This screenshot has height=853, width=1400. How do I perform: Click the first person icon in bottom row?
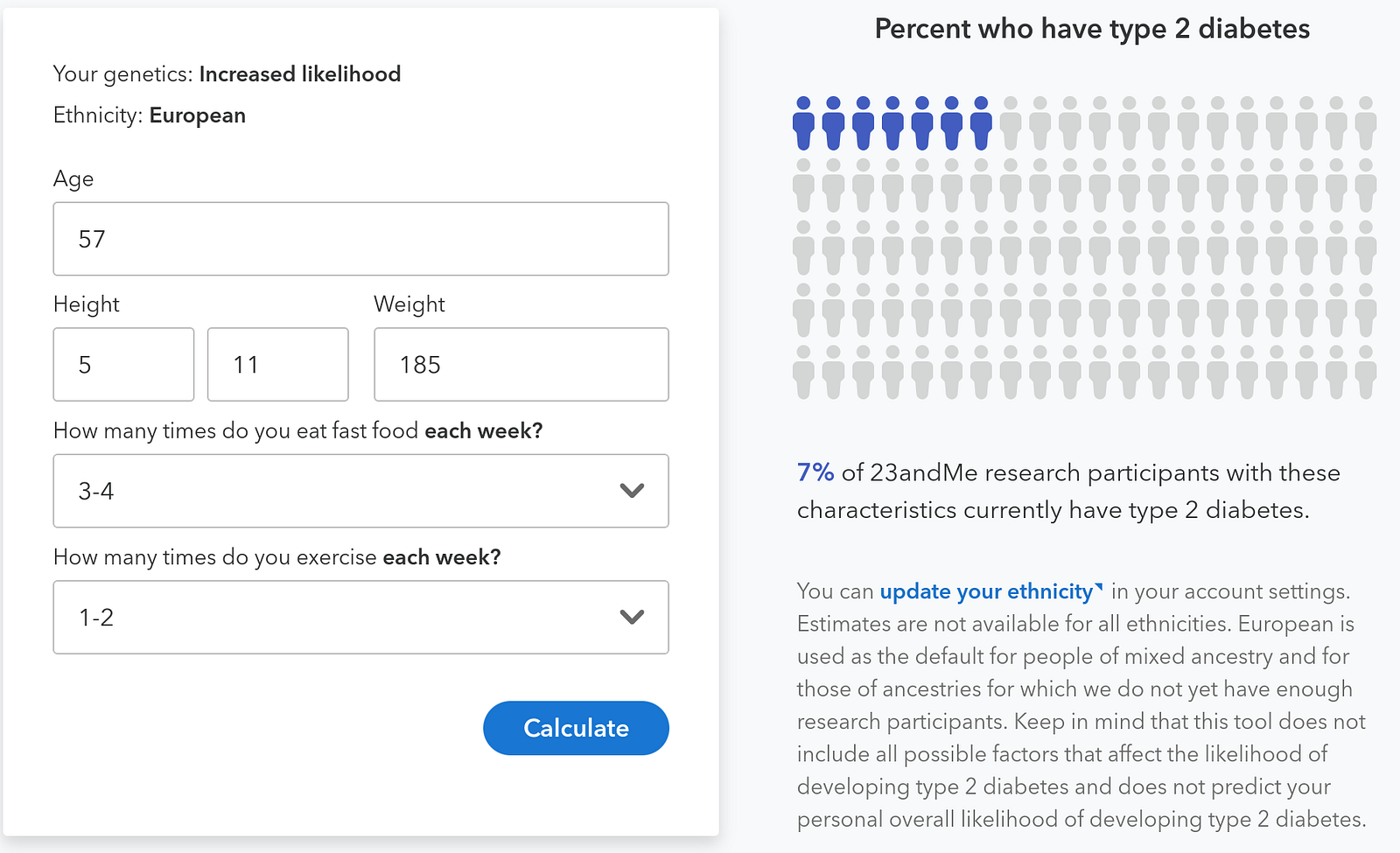pyautogui.click(x=803, y=372)
